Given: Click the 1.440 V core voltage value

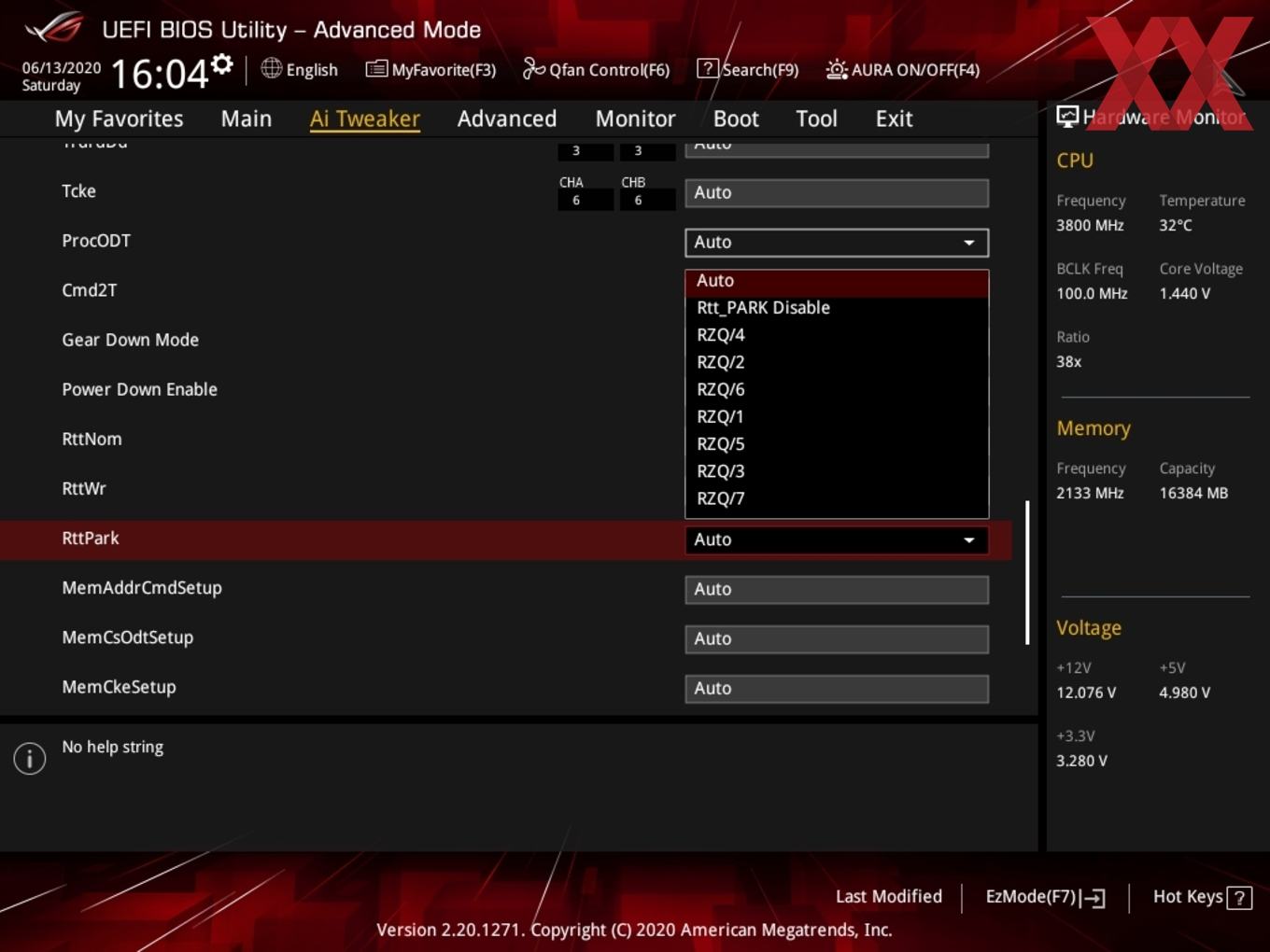Looking at the screenshot, I should point(1185,294).
